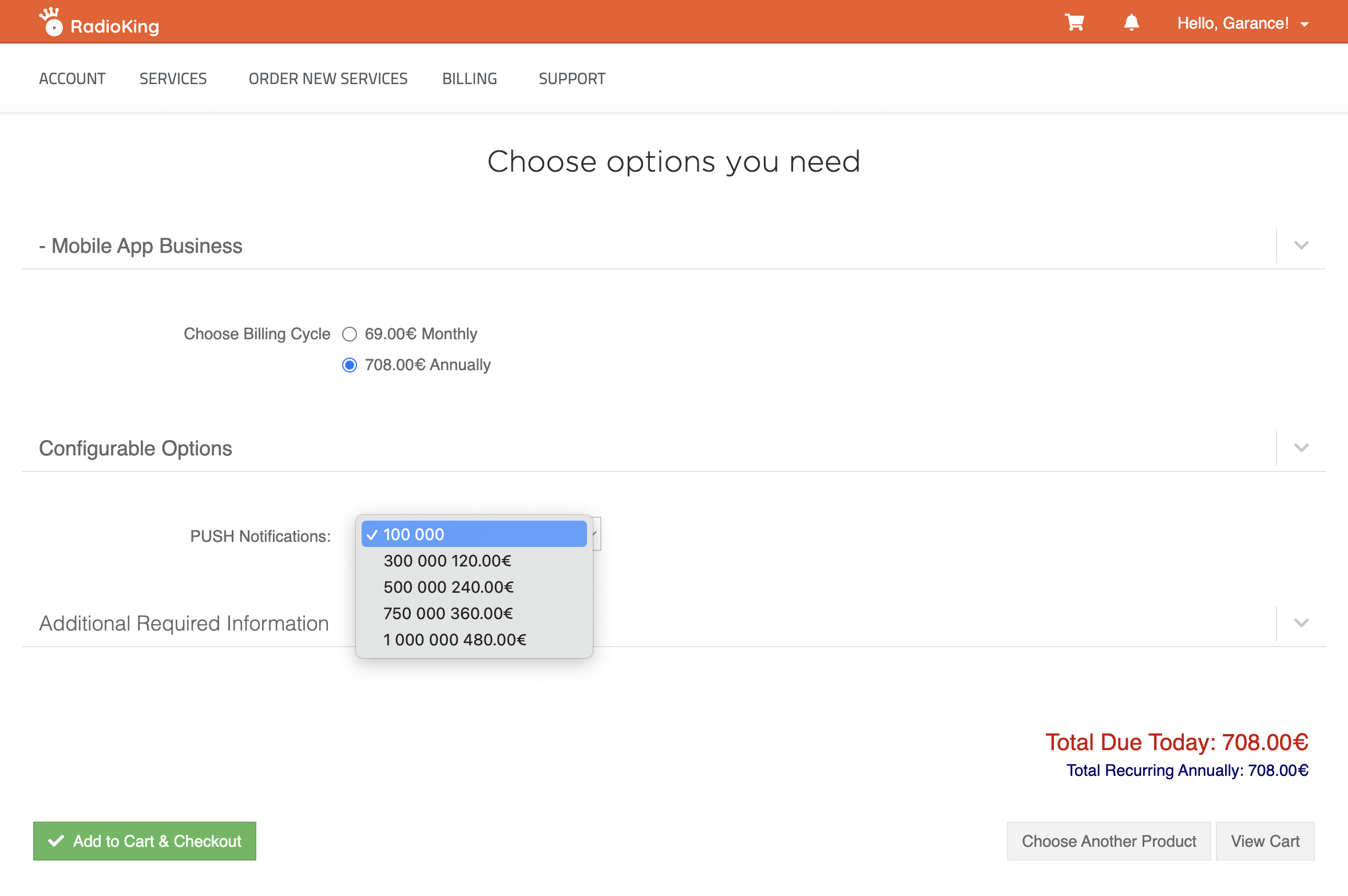The image size is (1348, 896).
Task: Click Choose Another Product button
Action: click(x=1108, y=841)
